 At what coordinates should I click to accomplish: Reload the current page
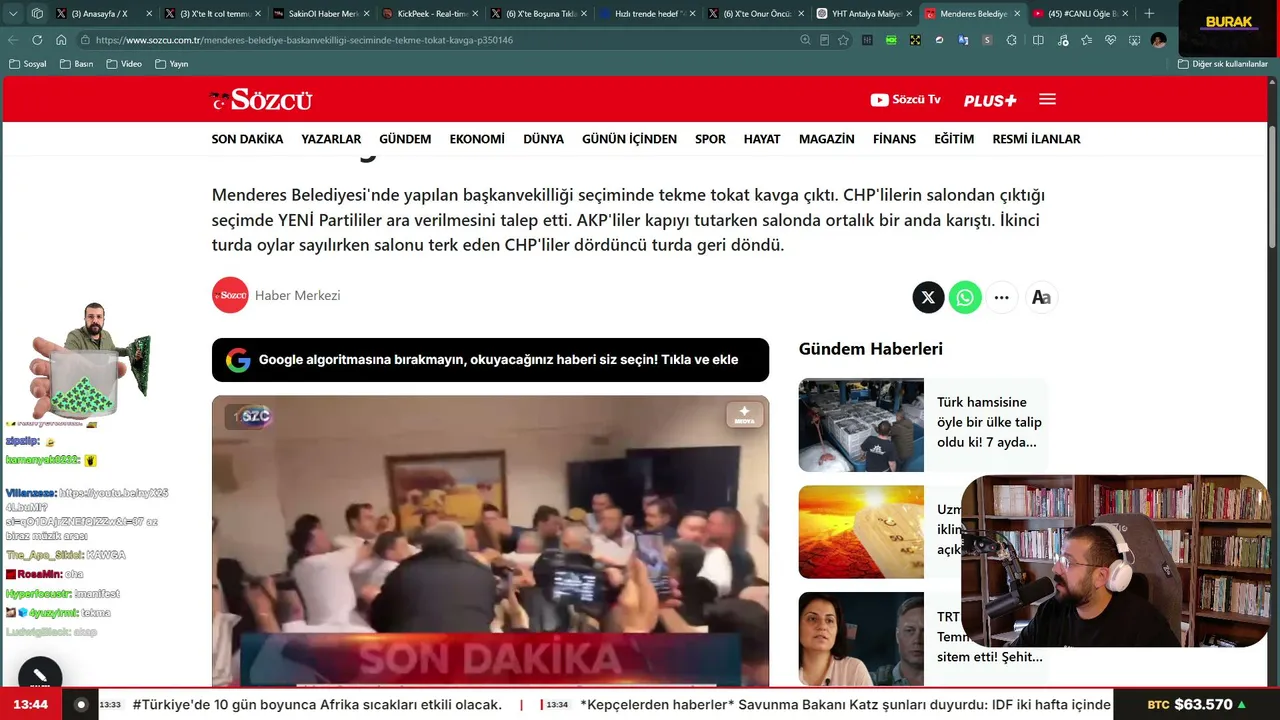pos(37,40)
